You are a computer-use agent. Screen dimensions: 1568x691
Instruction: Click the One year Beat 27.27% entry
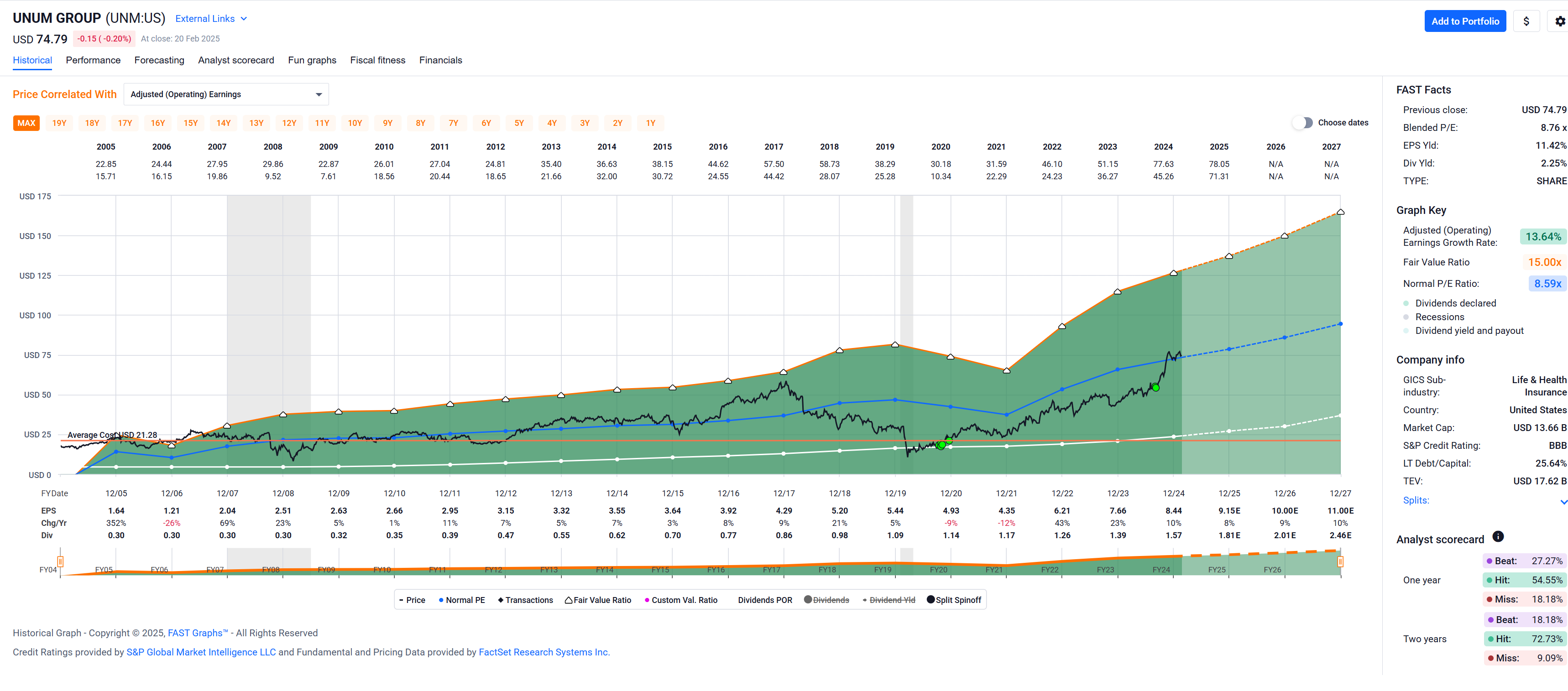point(1524,561)
